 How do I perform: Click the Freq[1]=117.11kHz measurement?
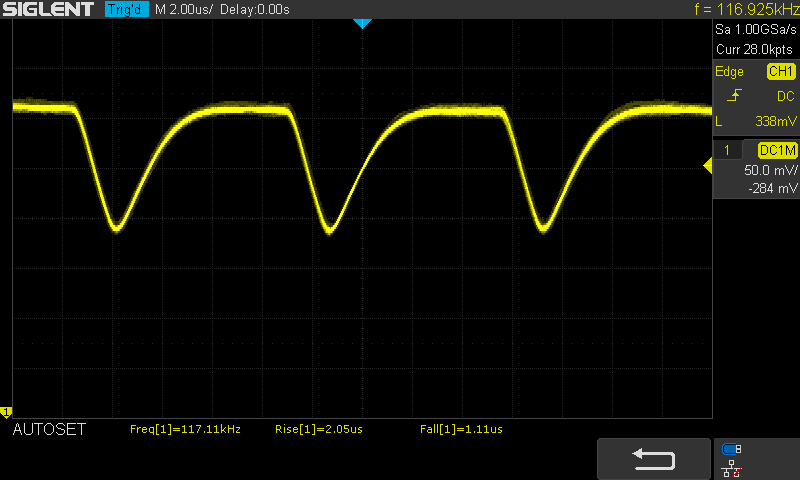pyautogui.click(x=185, y=430)
